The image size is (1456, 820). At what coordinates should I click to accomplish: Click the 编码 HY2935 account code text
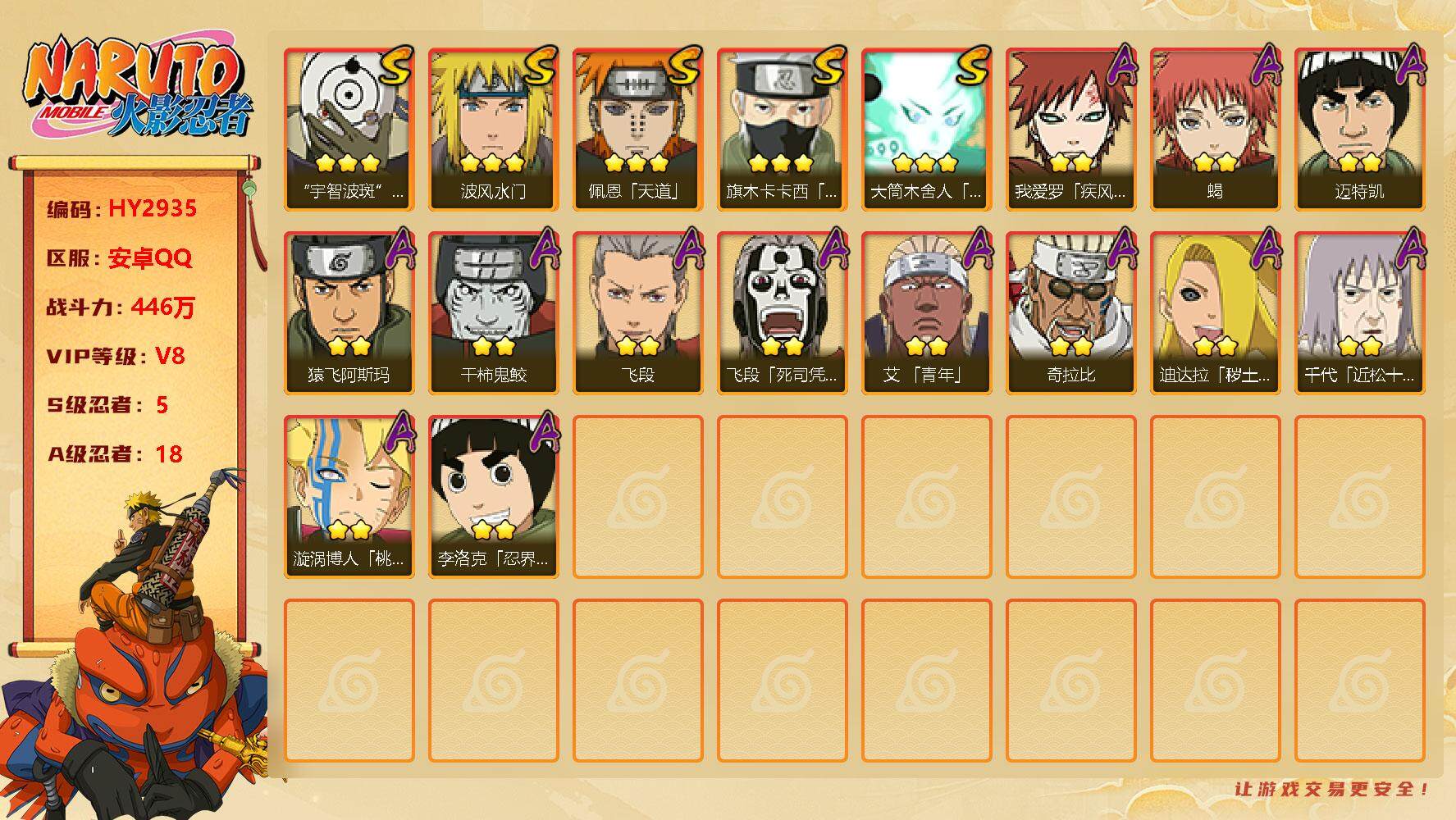[x=121, y=208]
